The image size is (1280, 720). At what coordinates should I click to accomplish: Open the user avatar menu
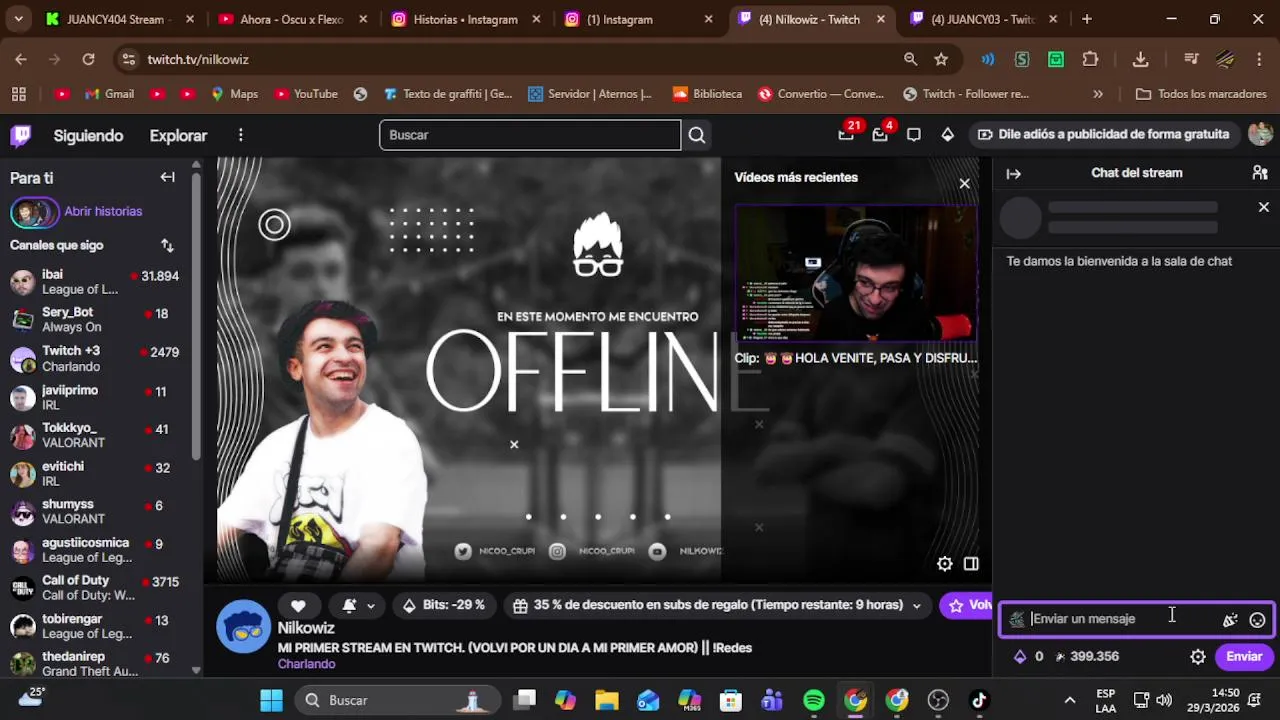click(1260, 134)
